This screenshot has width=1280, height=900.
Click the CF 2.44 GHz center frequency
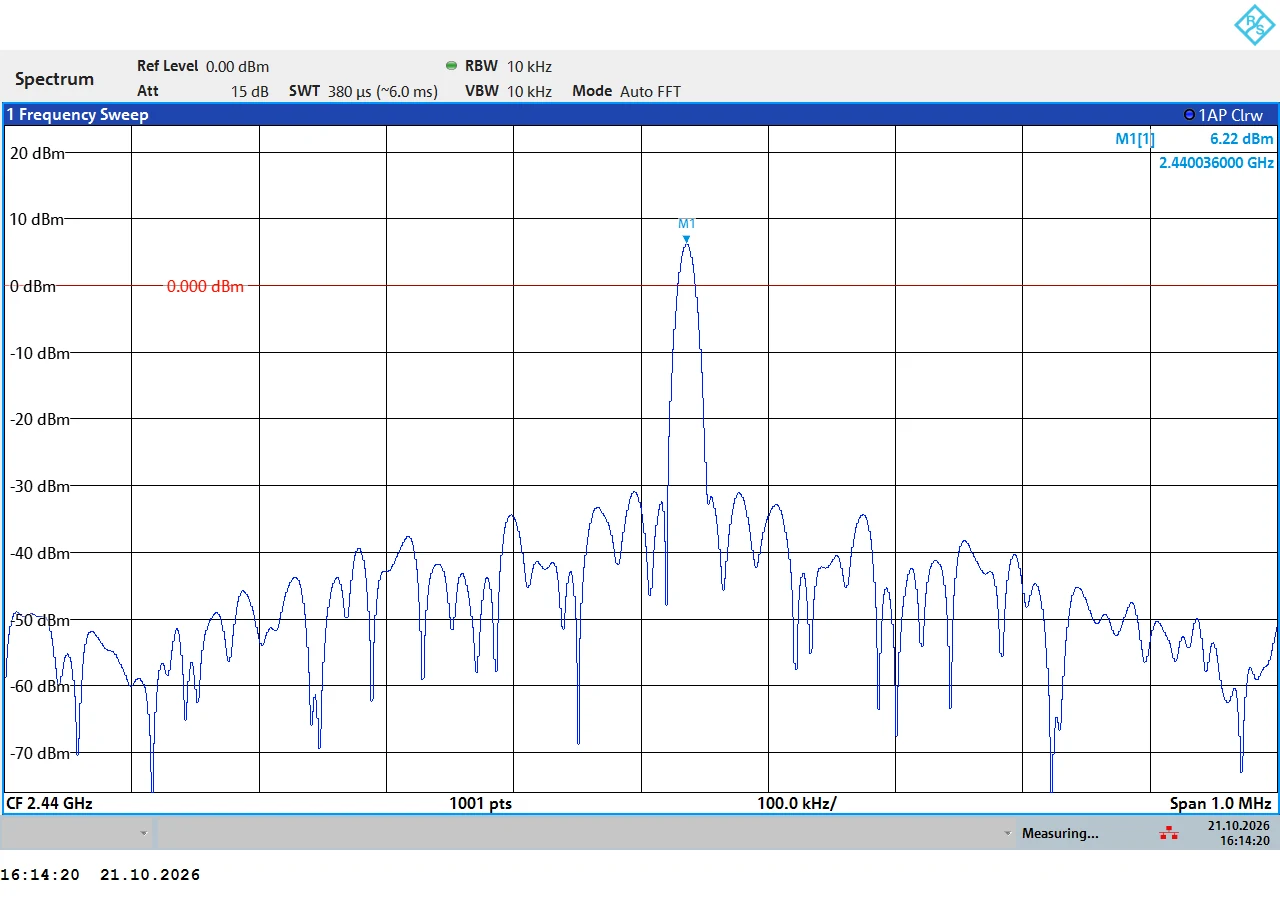click(x=50, y=803)
